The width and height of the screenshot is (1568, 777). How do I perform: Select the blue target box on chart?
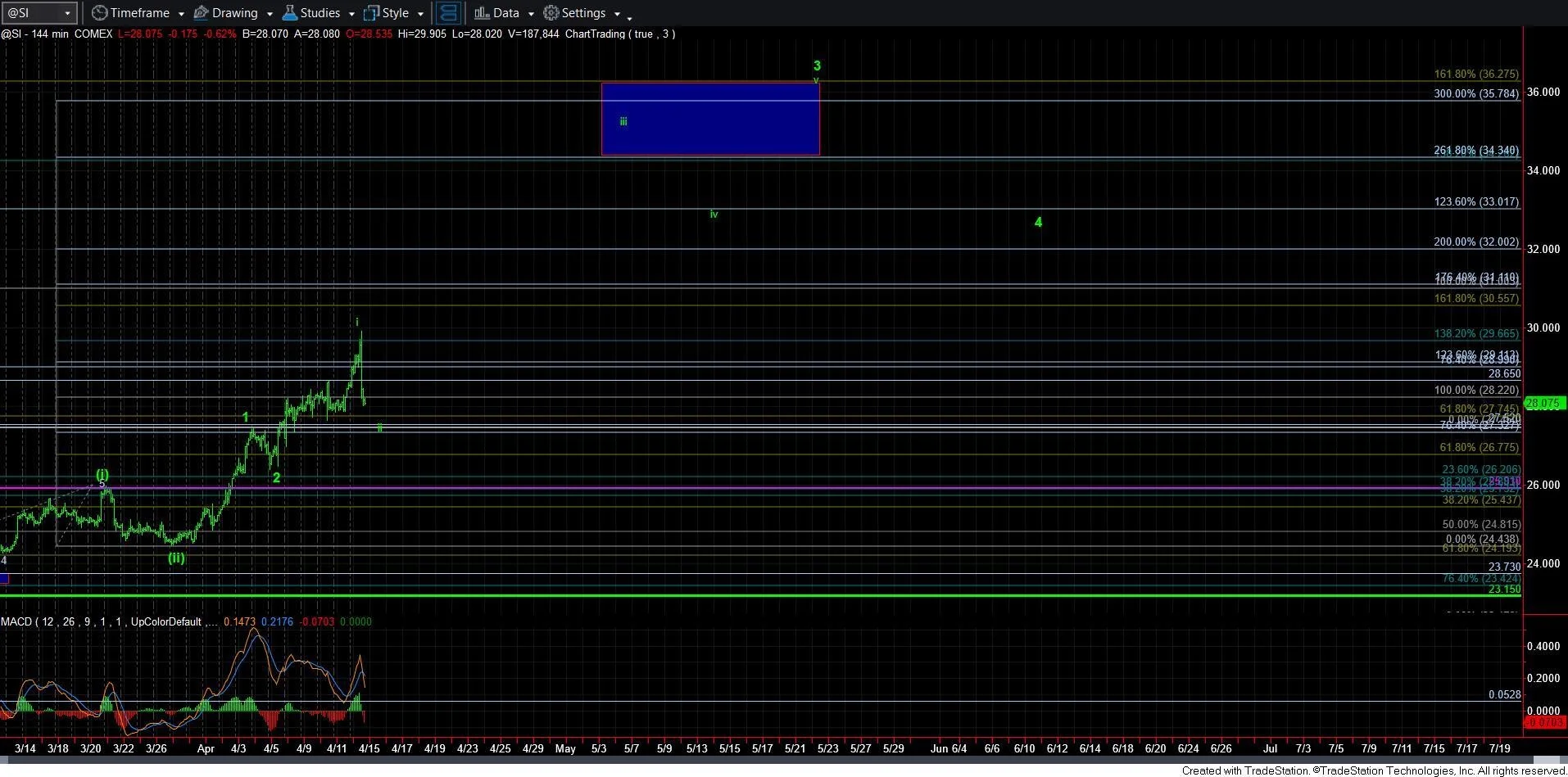click(x=710, y=119)
